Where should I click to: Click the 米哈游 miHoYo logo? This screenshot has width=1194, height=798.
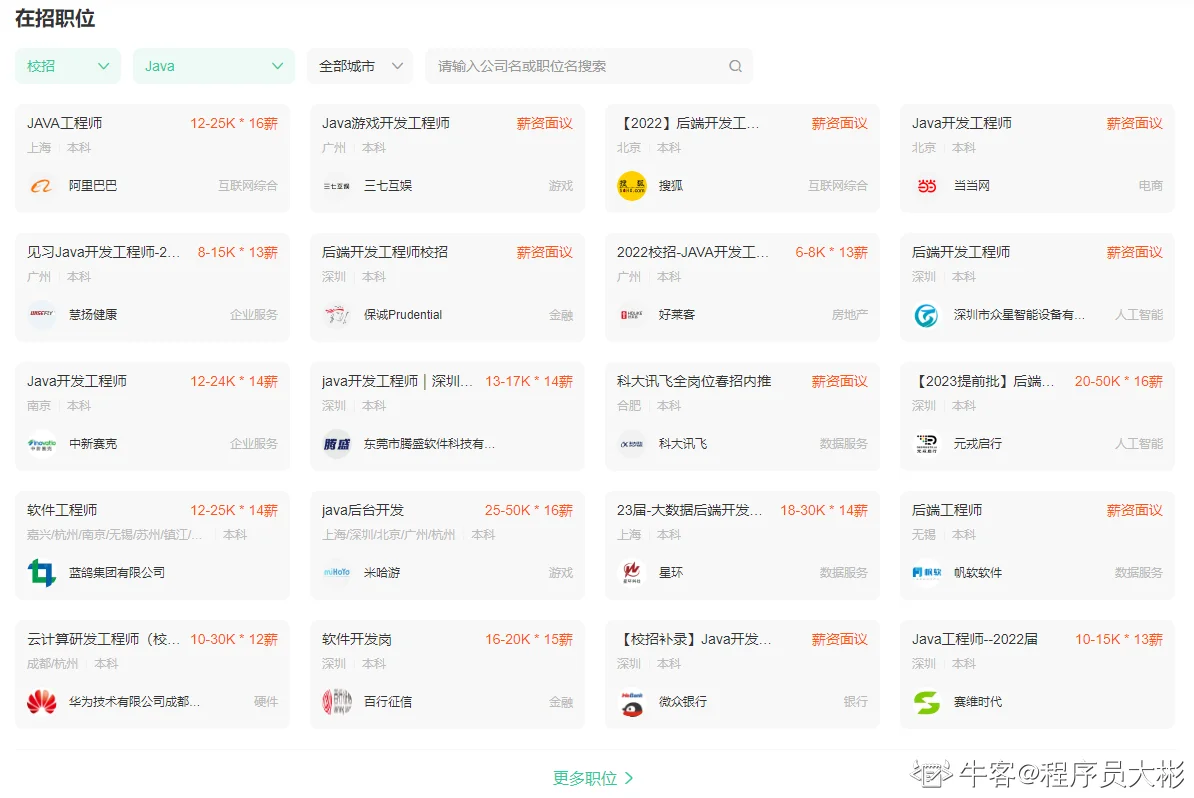click(x=336, y=573)
